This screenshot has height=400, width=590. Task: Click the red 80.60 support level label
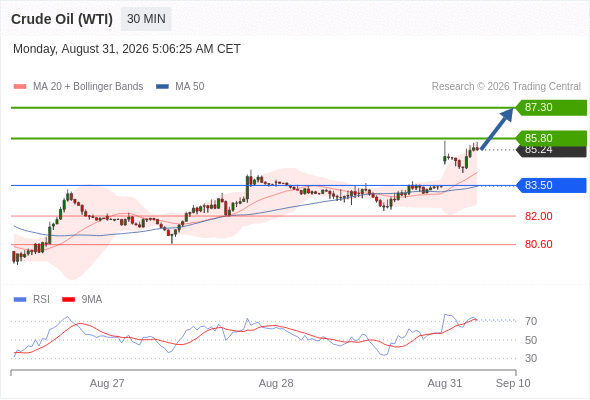click(538, 245)
